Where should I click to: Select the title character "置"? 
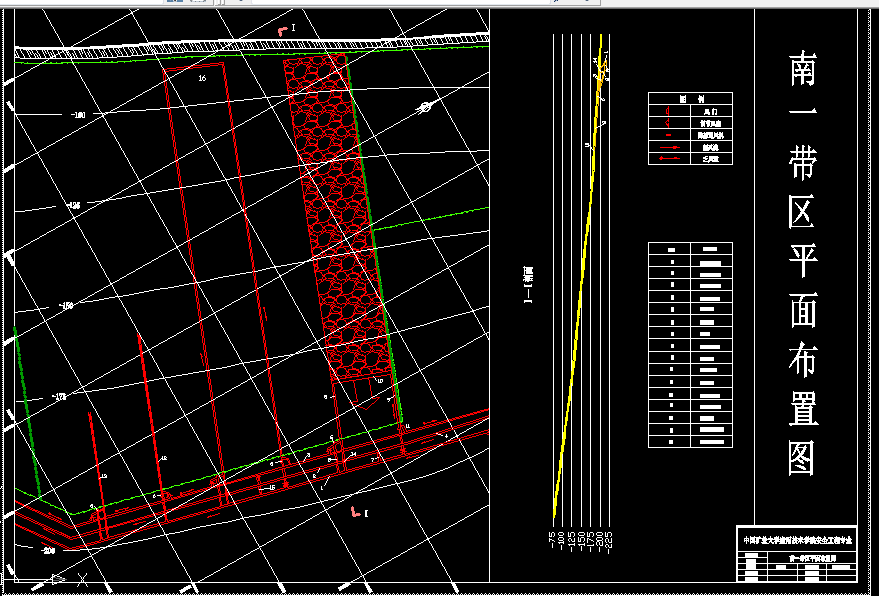(803, 408)
